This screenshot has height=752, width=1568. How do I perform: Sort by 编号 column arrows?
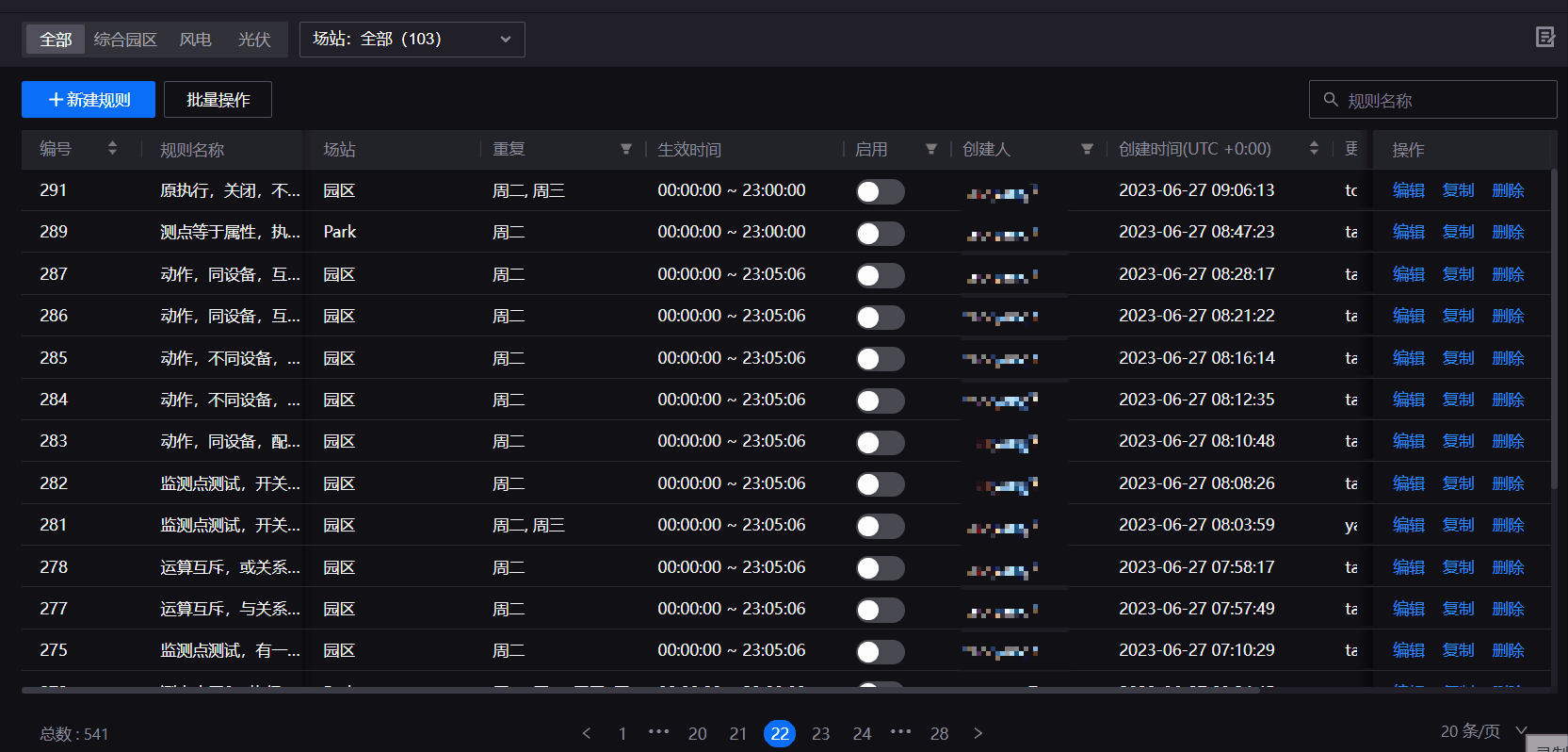click(x=112, y=149)
